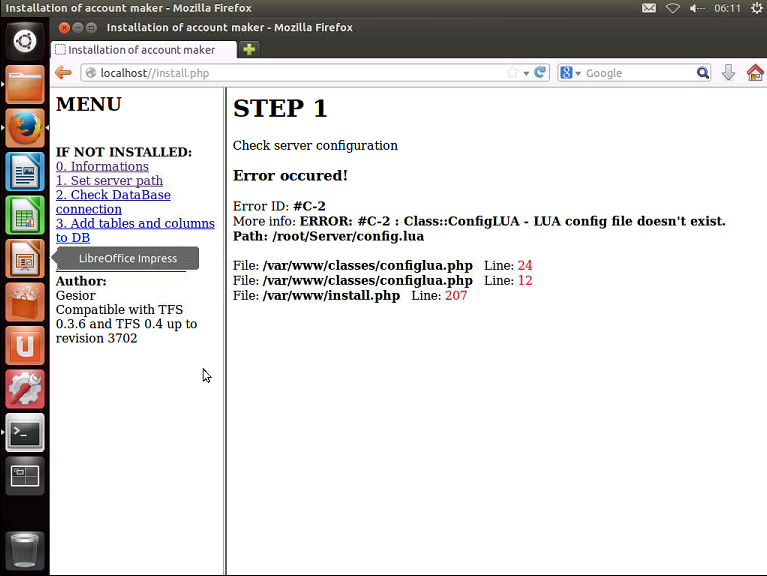Open Ubuntu Software Center
This screenshot has width=767, height=576.
coord(25,302)
